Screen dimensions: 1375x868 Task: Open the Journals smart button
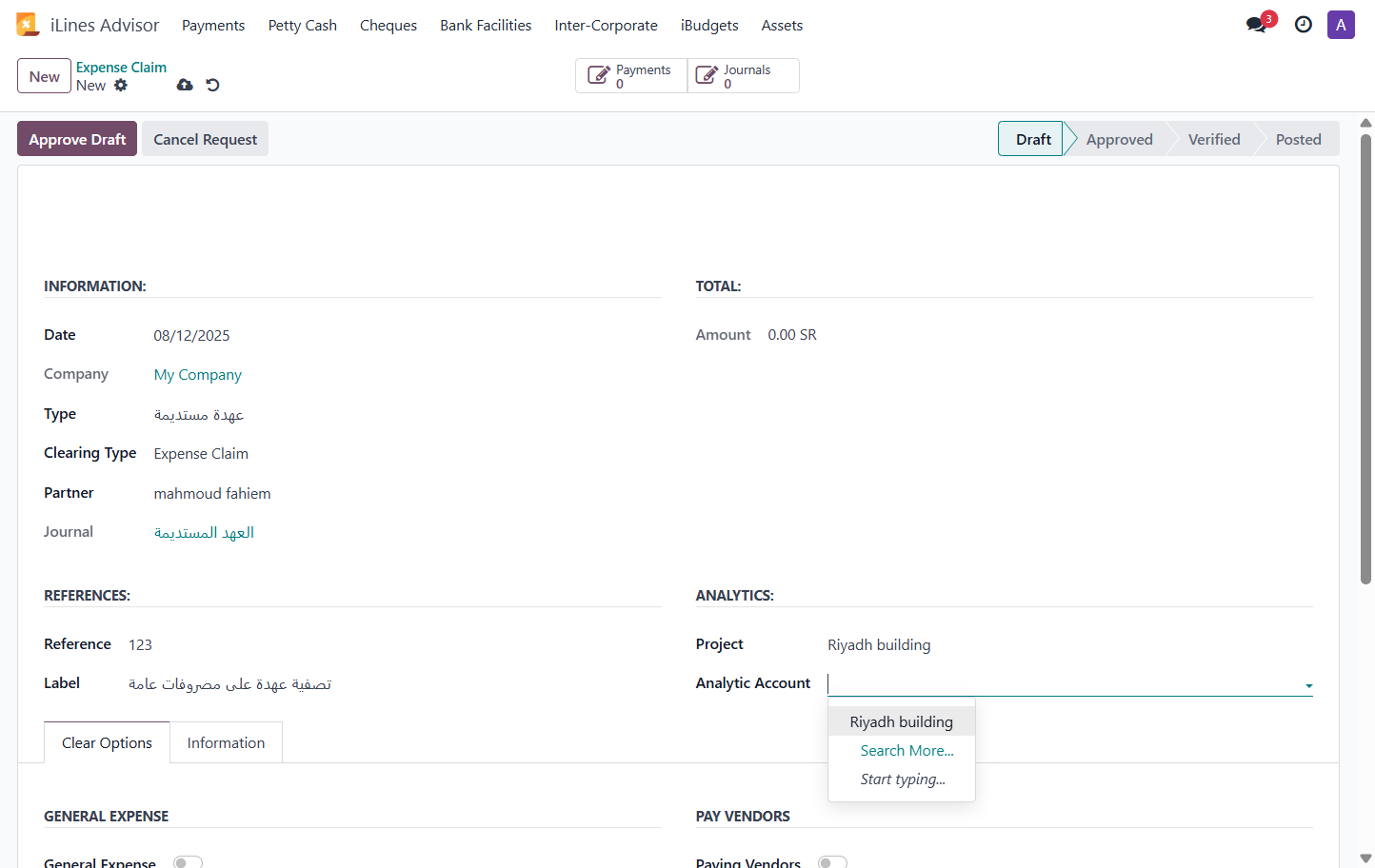(743, 76)
